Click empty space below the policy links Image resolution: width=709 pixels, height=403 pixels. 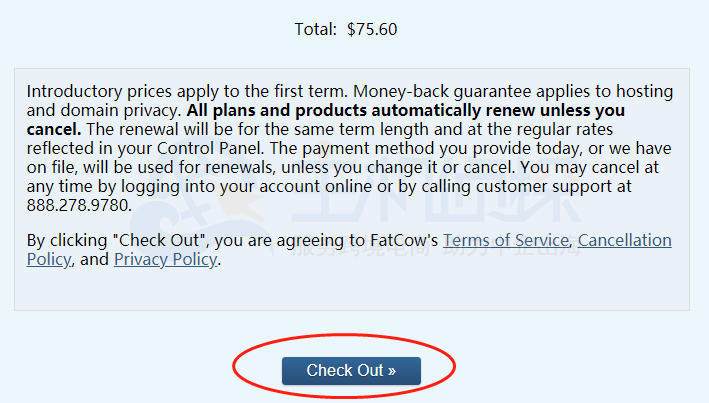pyautogui.click(x=350, y=290)
